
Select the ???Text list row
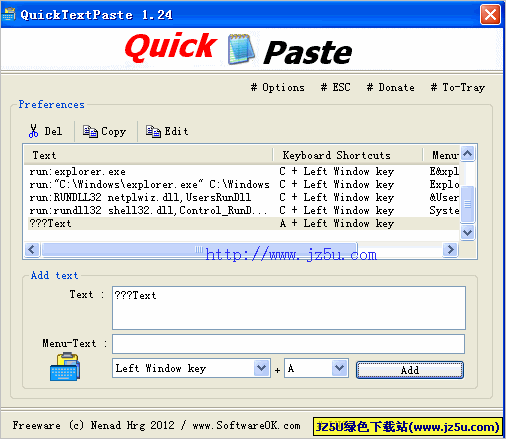coord(243,223)
